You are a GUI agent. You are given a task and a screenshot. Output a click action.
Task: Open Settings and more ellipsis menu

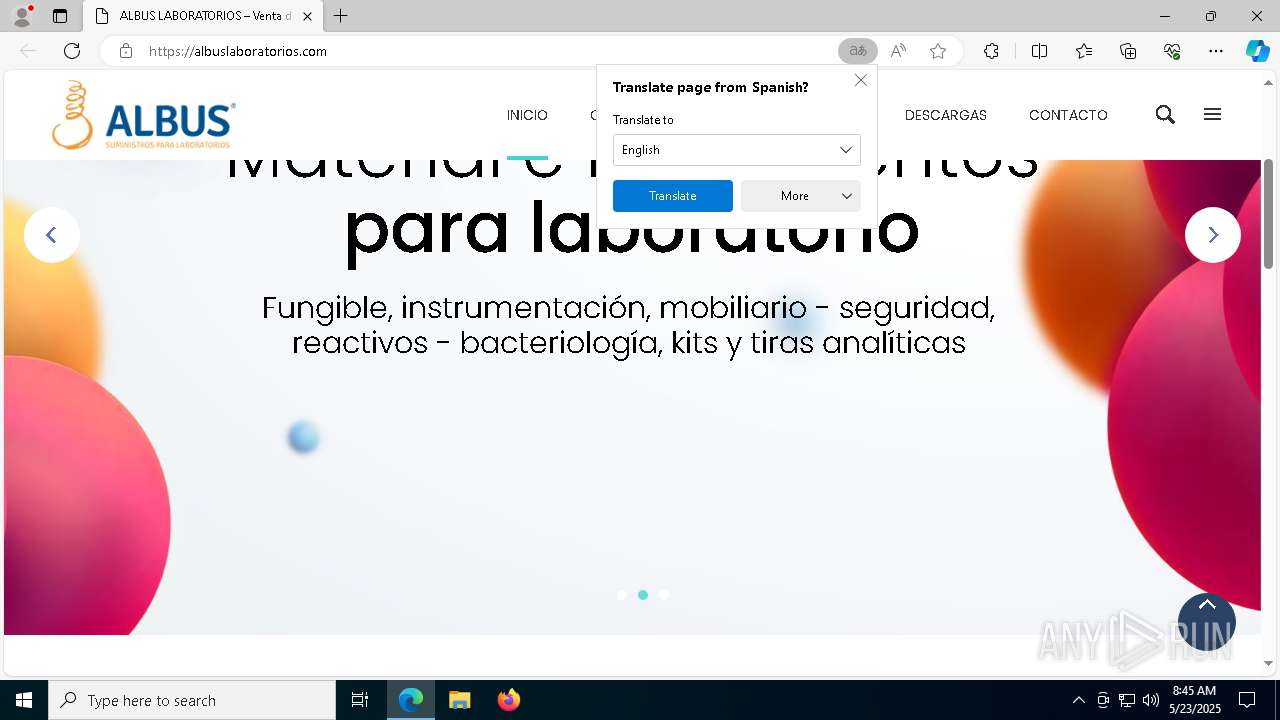pyautogui.click(x=1216, y=51)
